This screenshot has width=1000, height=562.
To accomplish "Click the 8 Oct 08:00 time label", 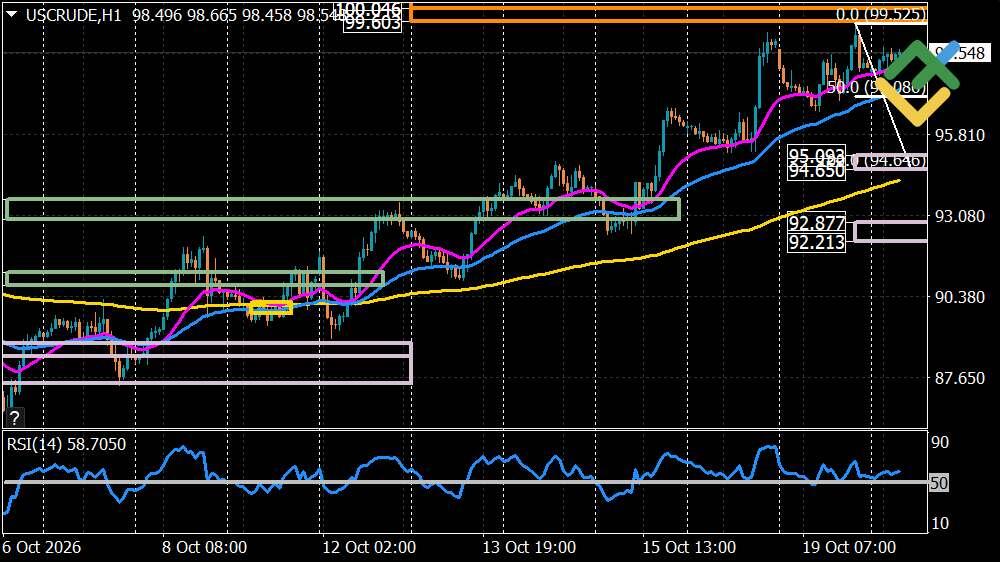I will 204,547.
